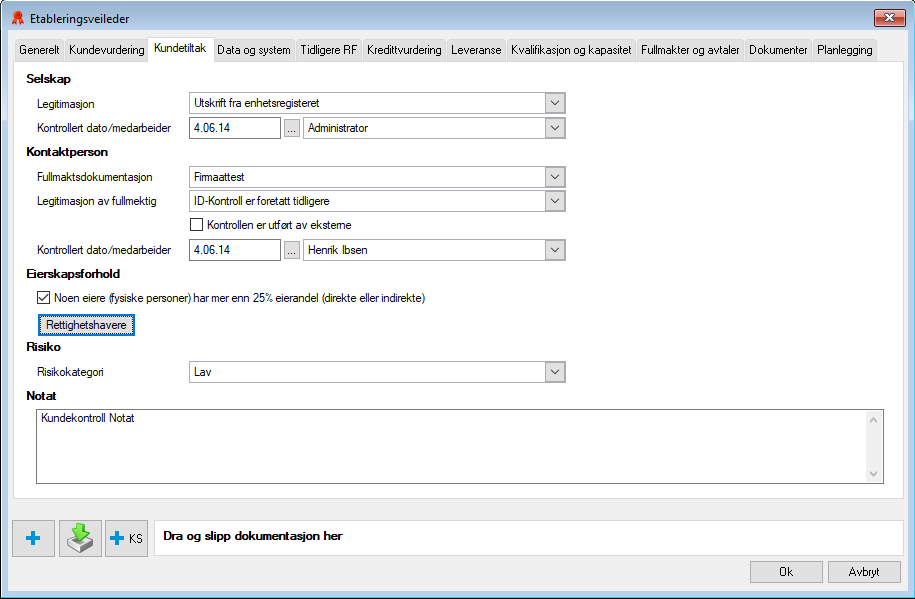
Task: Open Kvalifikasjon og kapasitet tab
Action: click(x=571, y=50)
